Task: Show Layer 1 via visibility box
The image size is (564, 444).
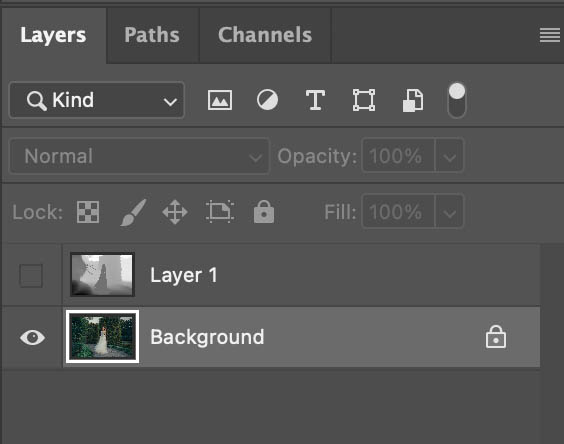Action: (x=31, y=275)
